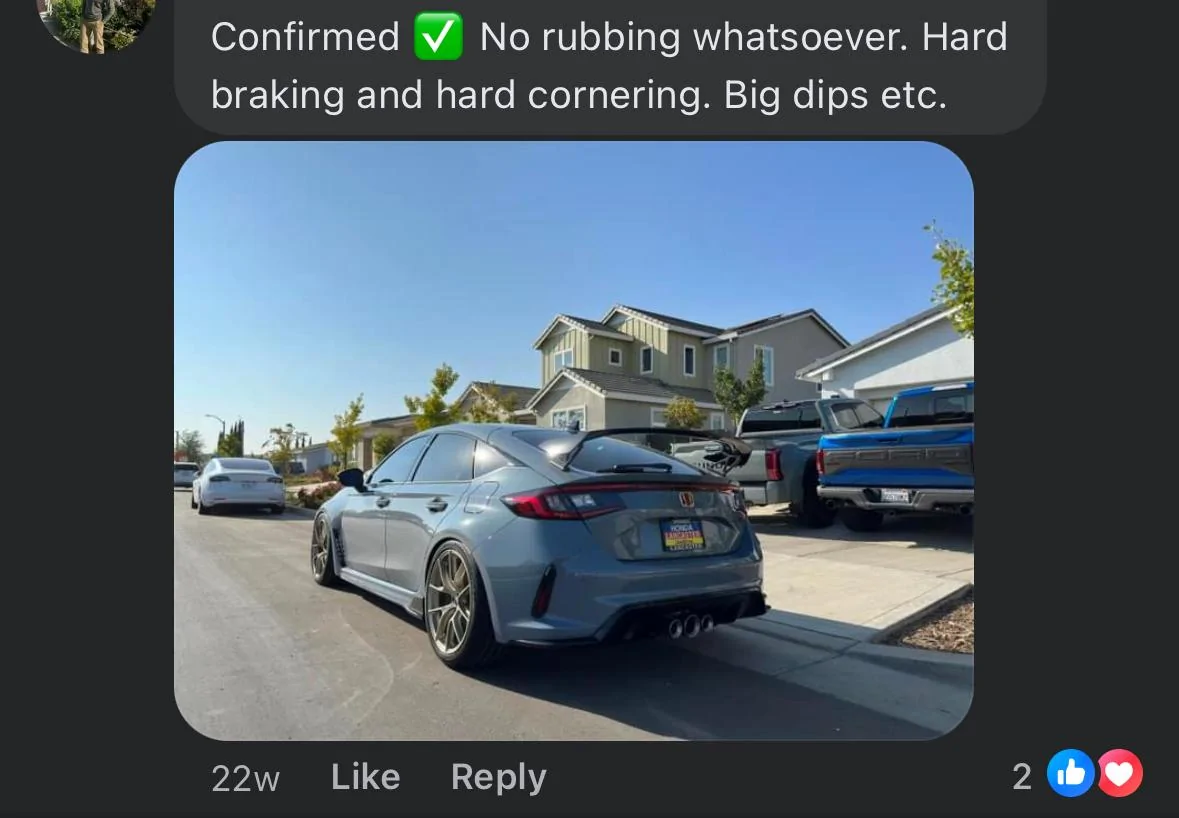Viewport: 1179px width, 818px height.
Task: Click the dealer license plate in photo
Action: 682,535
